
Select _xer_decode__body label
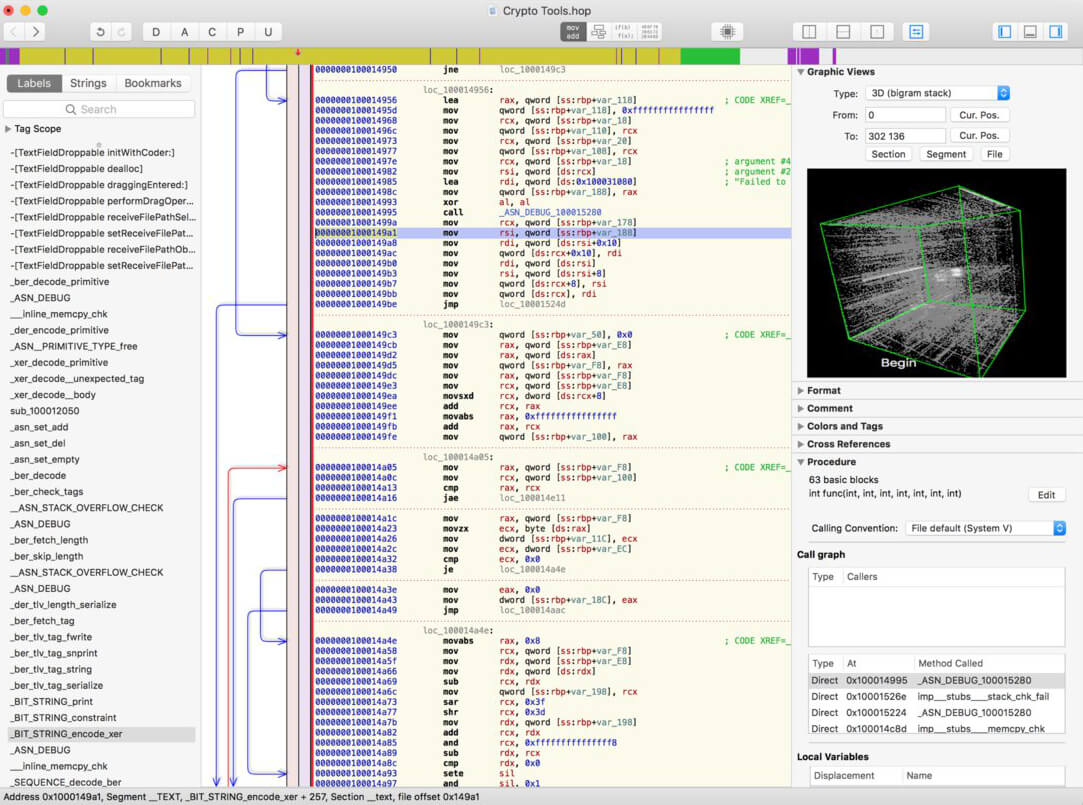[53, 395]
